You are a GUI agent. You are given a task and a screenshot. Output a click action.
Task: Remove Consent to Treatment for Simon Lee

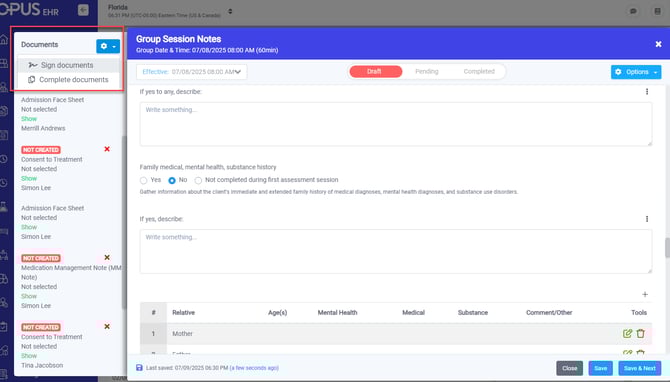[107, 149]
